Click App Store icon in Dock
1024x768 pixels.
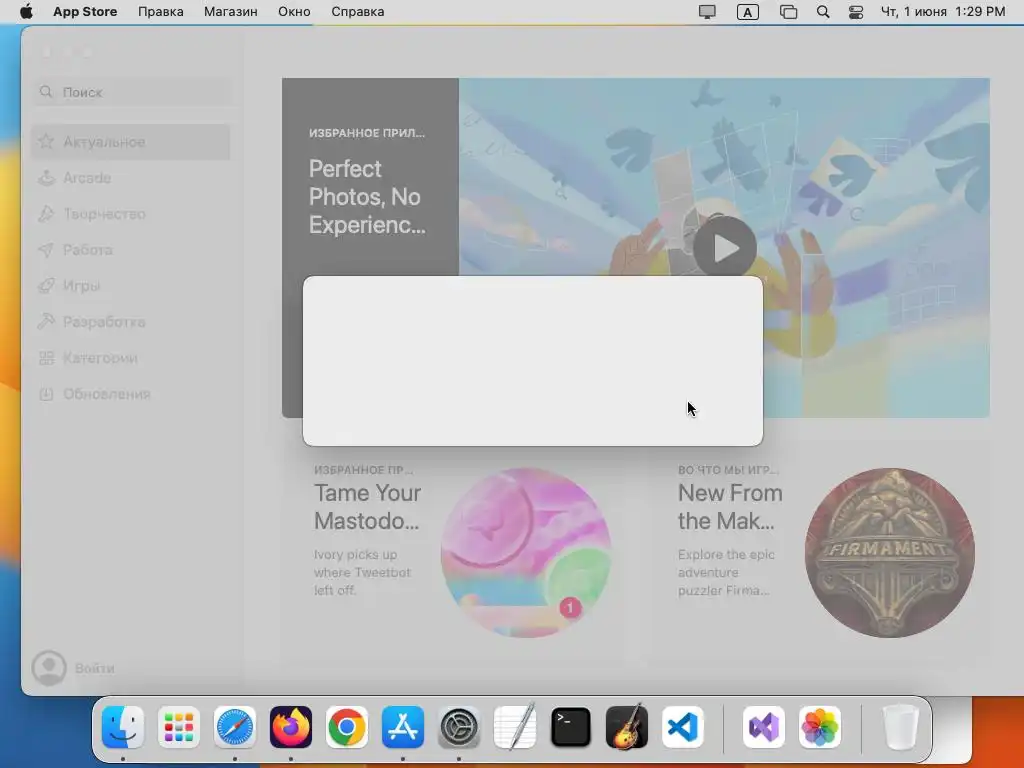pos(403,727)
